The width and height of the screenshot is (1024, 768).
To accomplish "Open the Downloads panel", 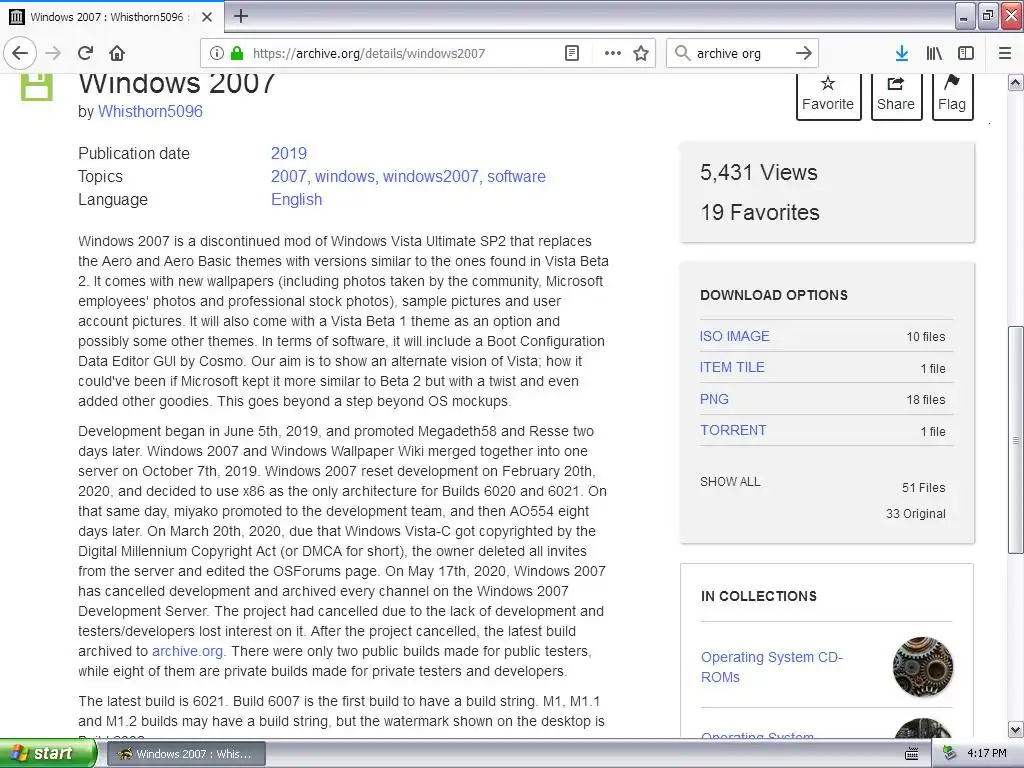I will pos(902,54).
